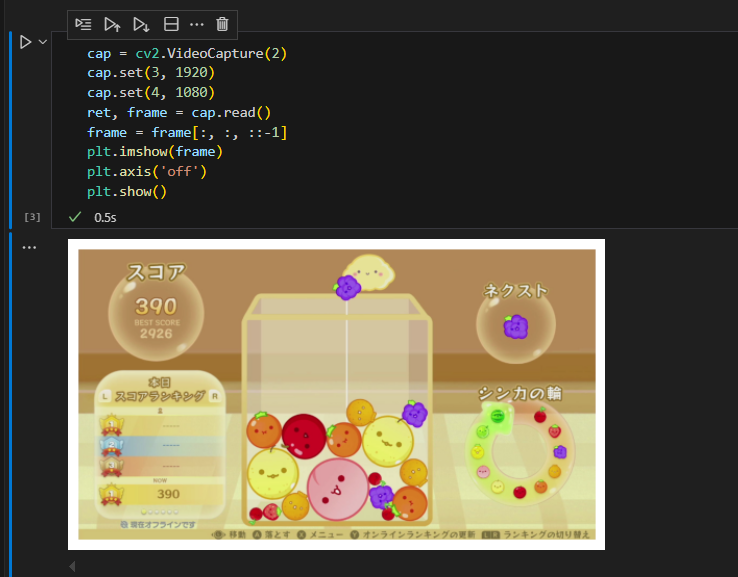
Task: Open output actions ellipsis beside the image
Action: (x=29, y=247)
